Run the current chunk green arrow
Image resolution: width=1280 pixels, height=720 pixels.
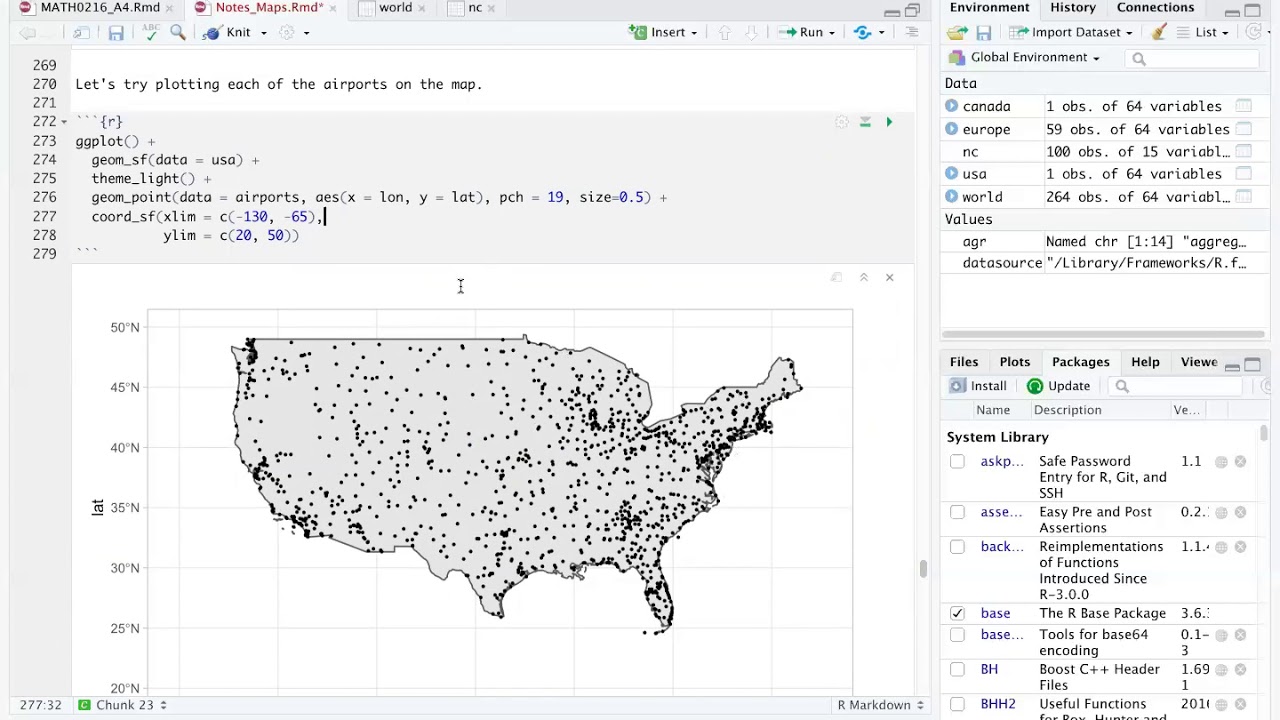(889, 122)
